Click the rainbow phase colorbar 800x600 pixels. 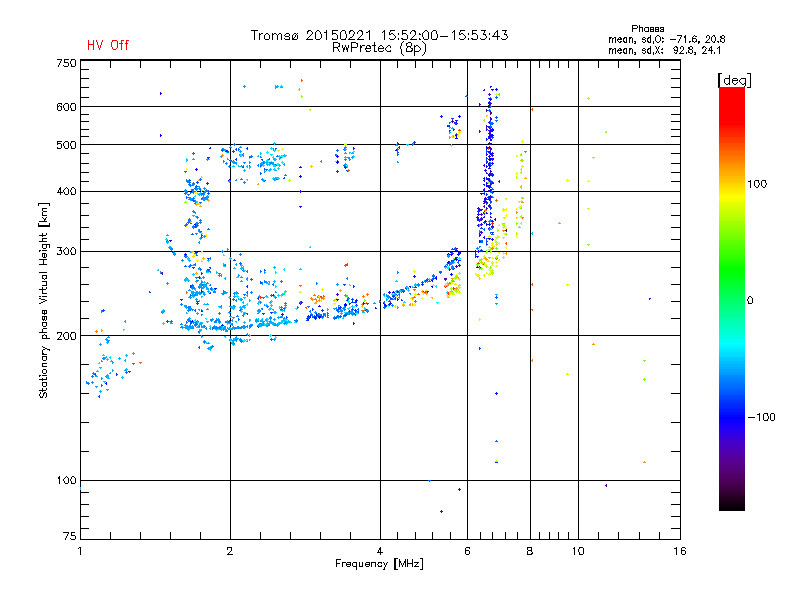point(732,299)
